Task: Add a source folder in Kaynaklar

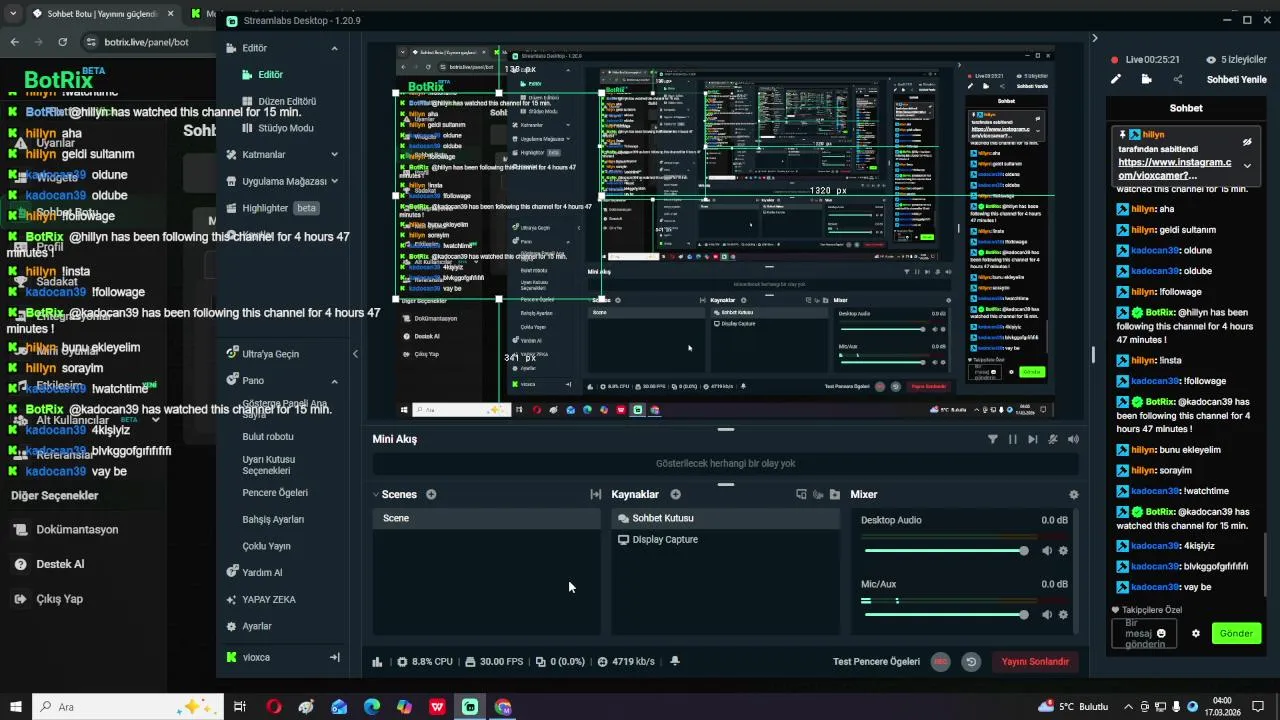Action: click(x=835, y=494)
